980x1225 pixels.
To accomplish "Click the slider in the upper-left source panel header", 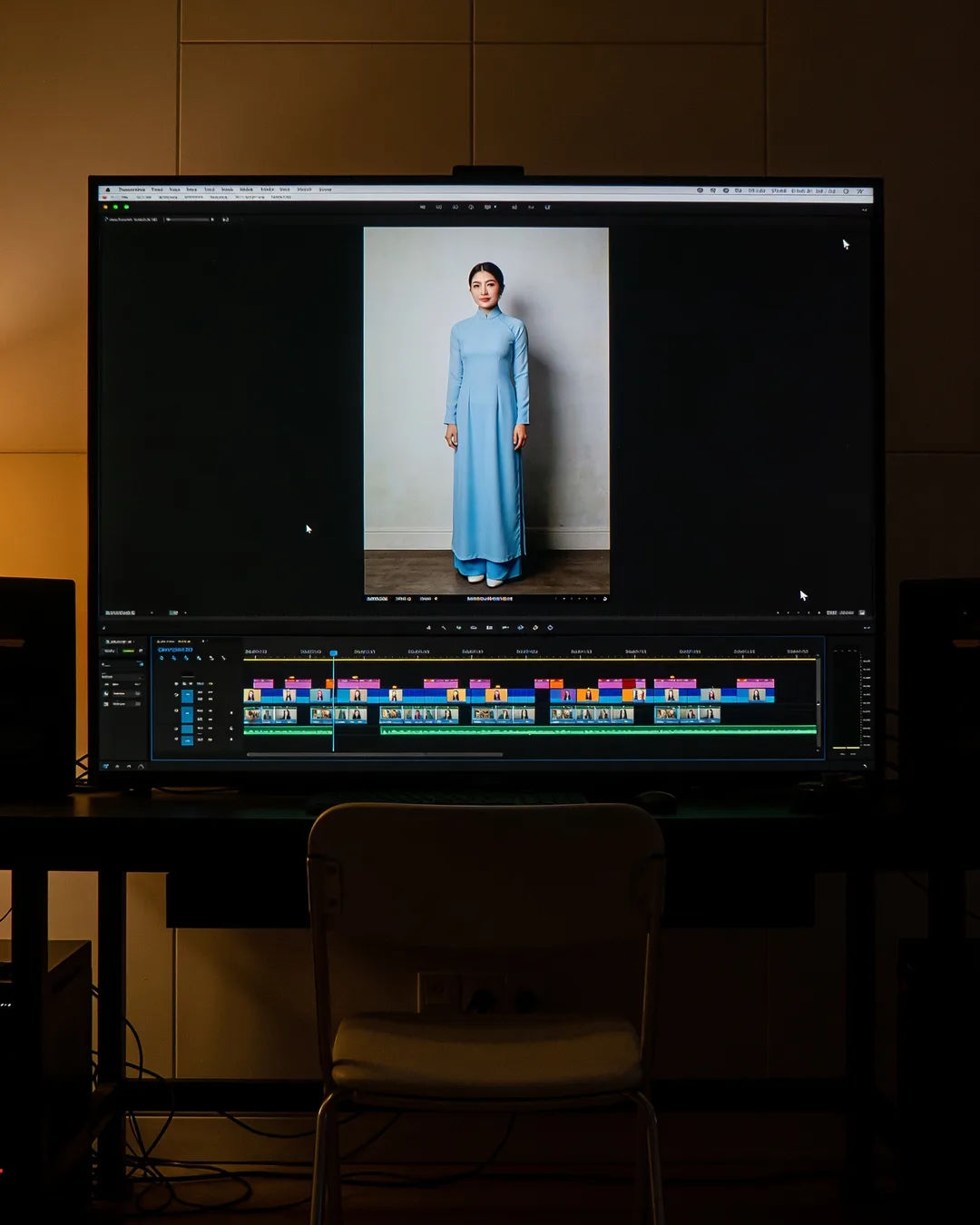I will (x=189, y=219).
